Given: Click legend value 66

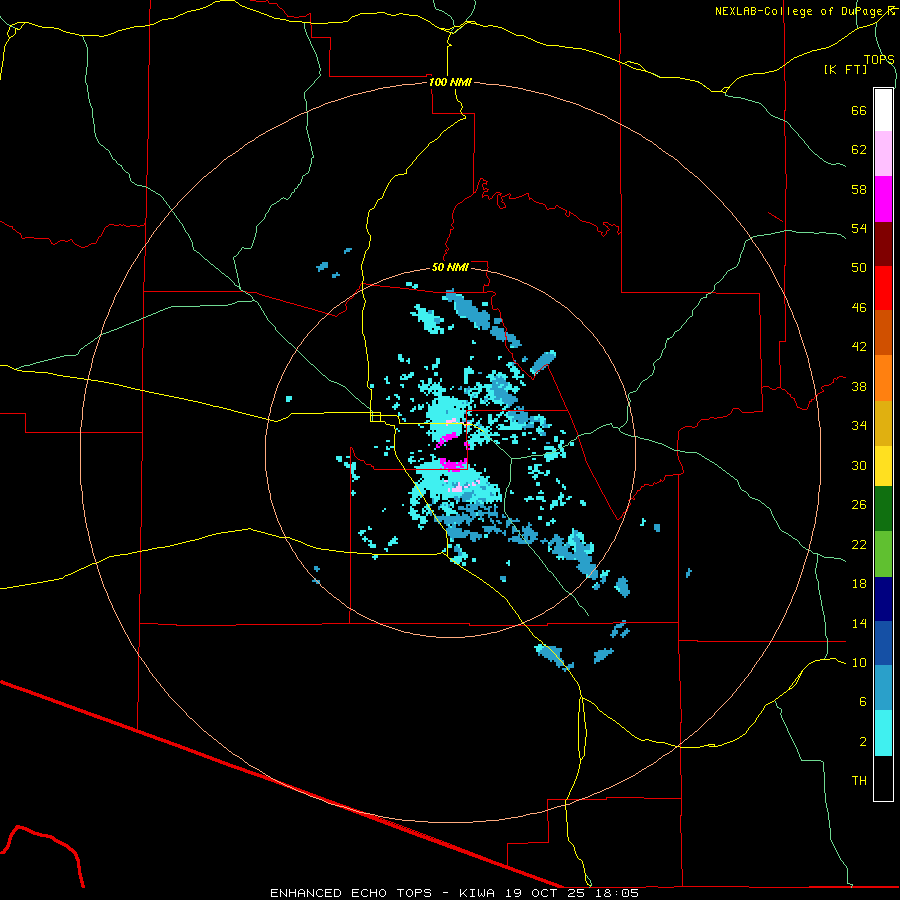Looking at the screenshot, I should coord(859,110).
